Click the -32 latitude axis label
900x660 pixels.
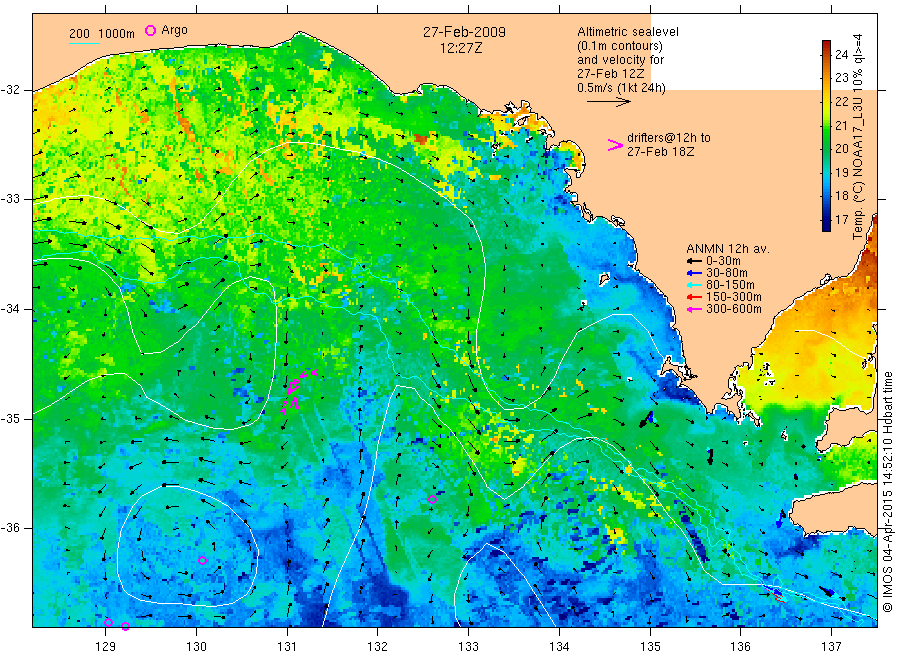(x=11, y=90)
